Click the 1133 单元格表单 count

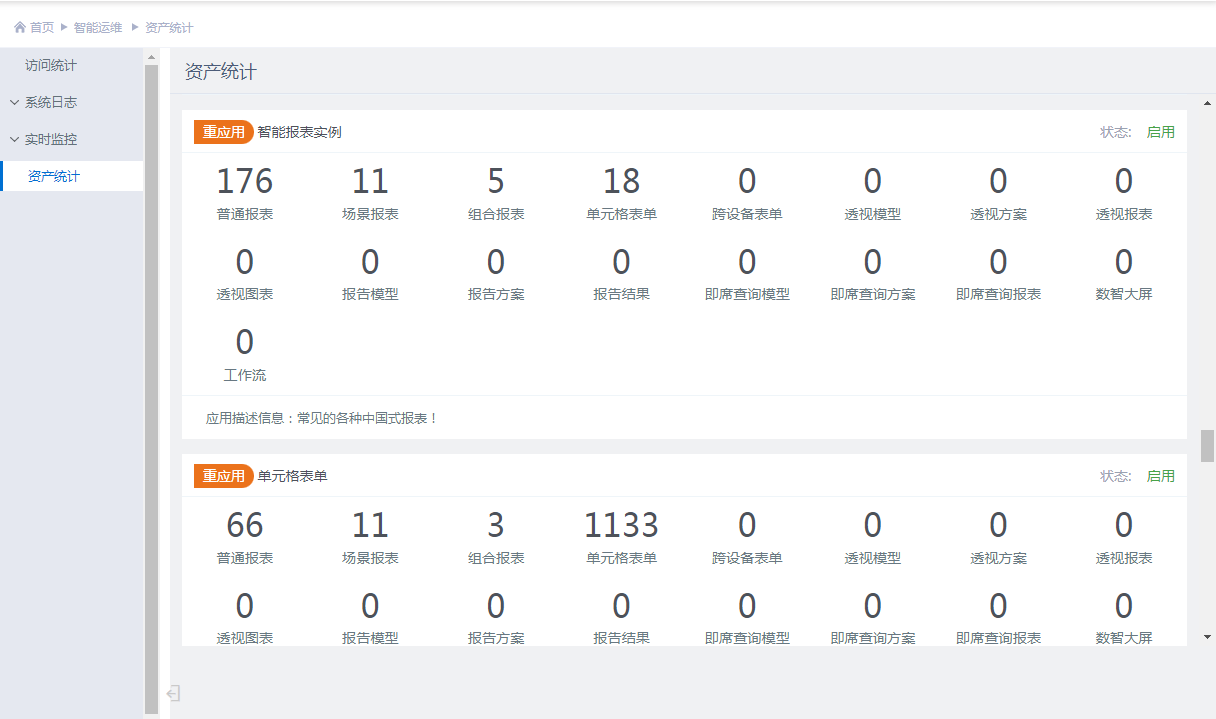point(621,526)
